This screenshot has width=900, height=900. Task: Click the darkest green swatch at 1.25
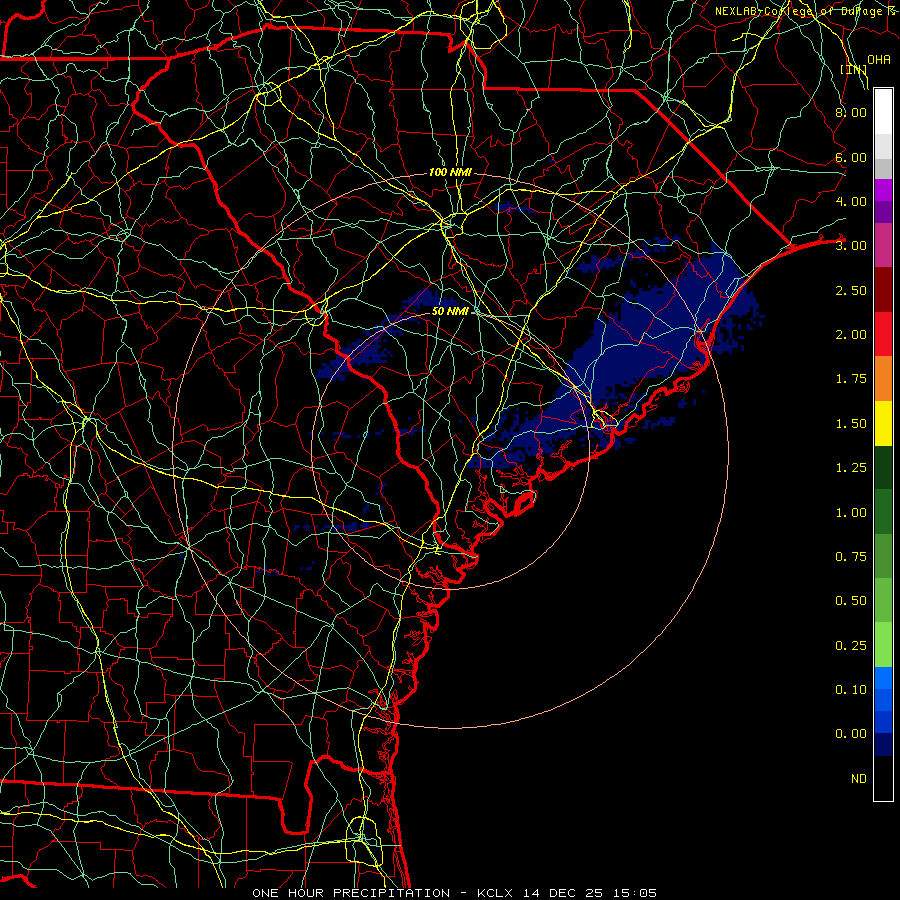coord(883,467)
